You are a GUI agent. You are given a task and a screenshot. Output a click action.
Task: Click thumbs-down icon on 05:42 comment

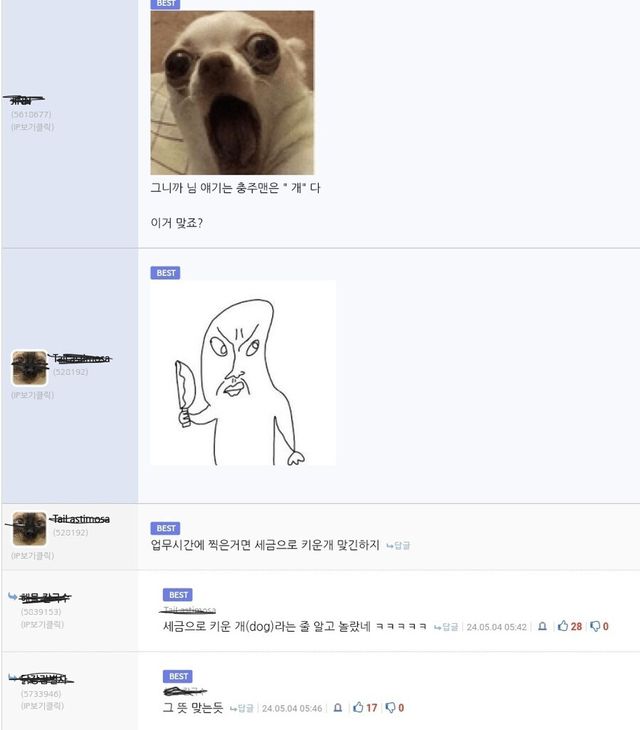click(x=595, y=627)
